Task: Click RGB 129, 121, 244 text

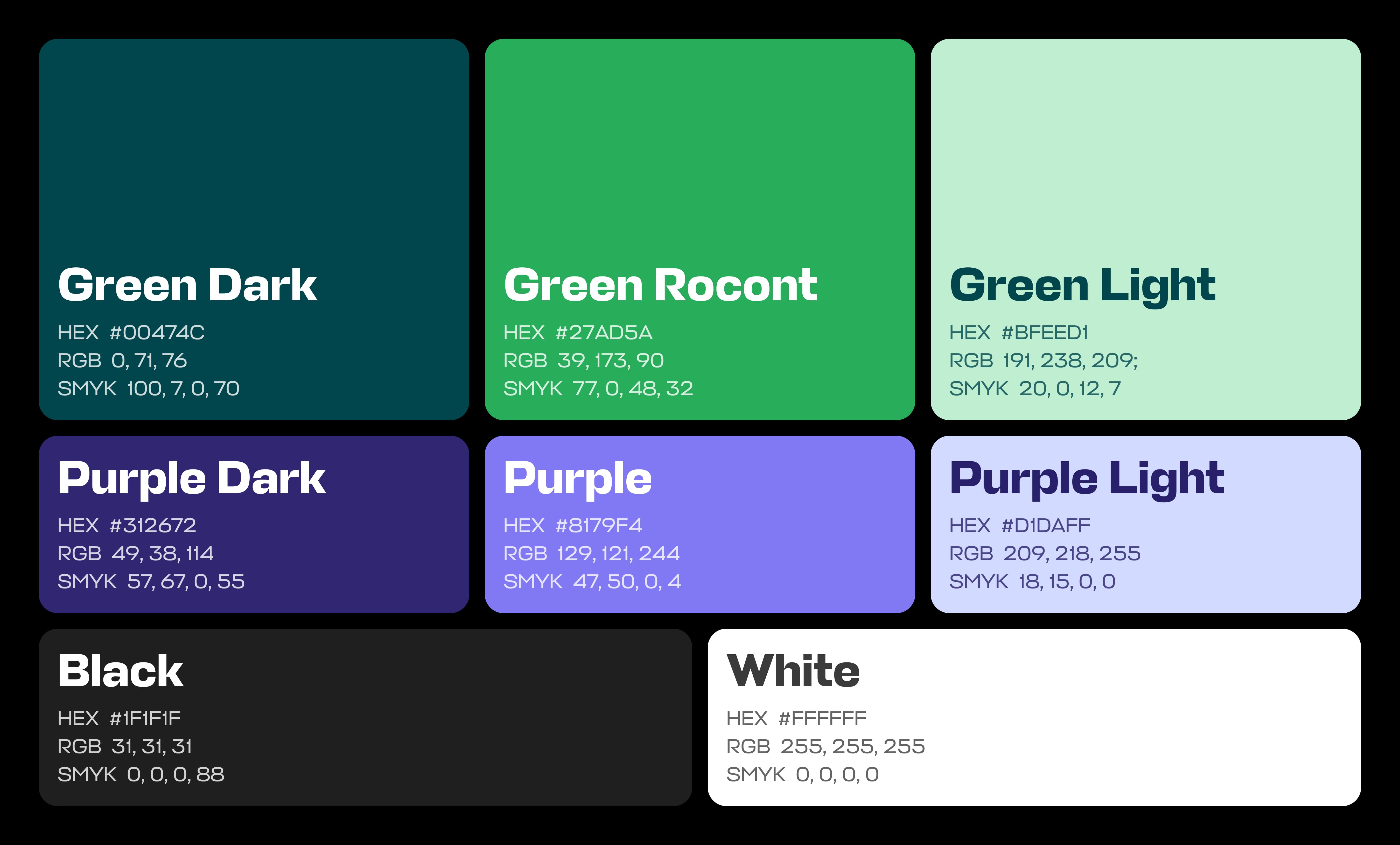Action: 591,553
